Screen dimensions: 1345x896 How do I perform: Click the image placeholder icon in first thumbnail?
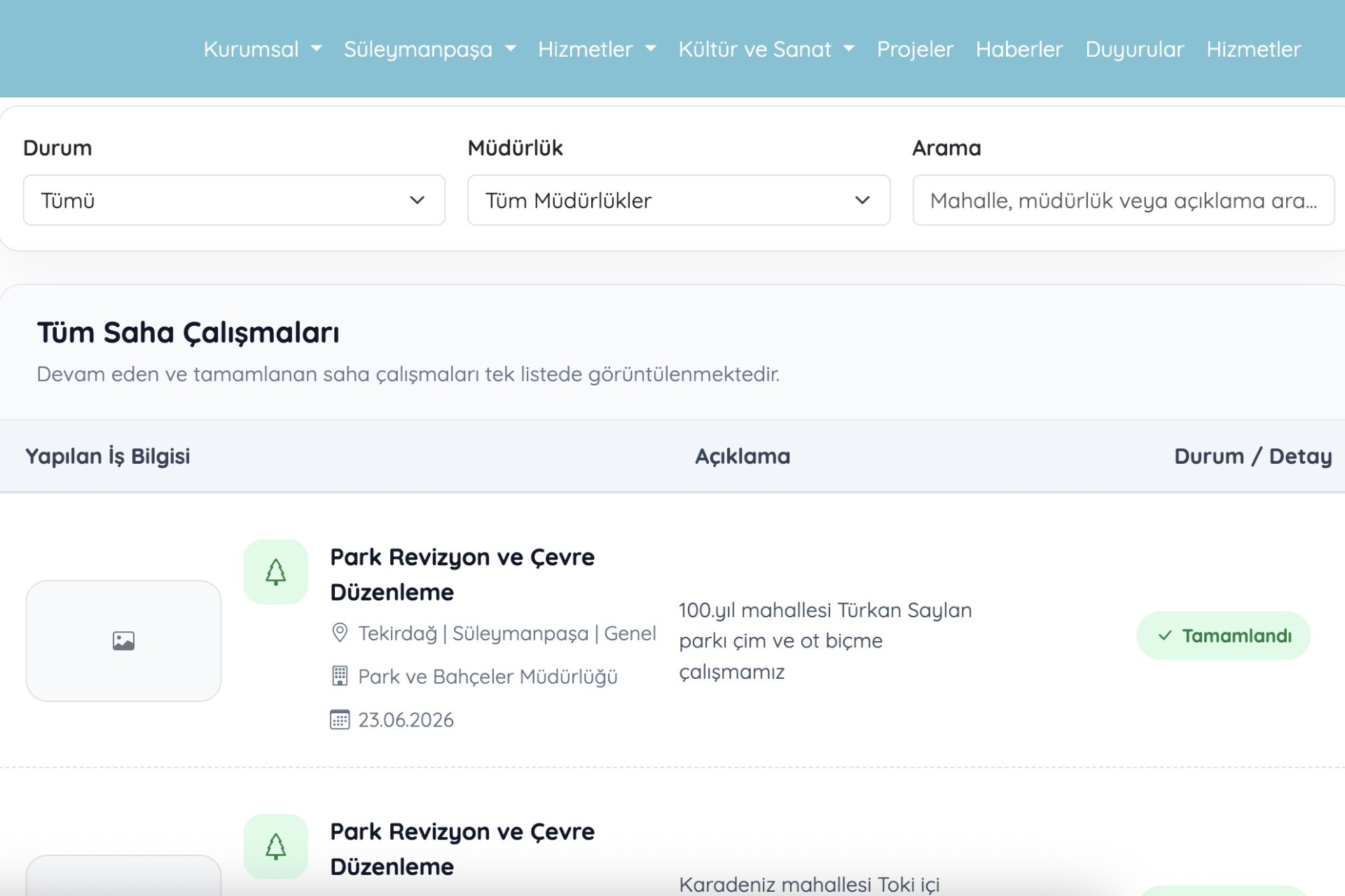click(x=123, y=640)
